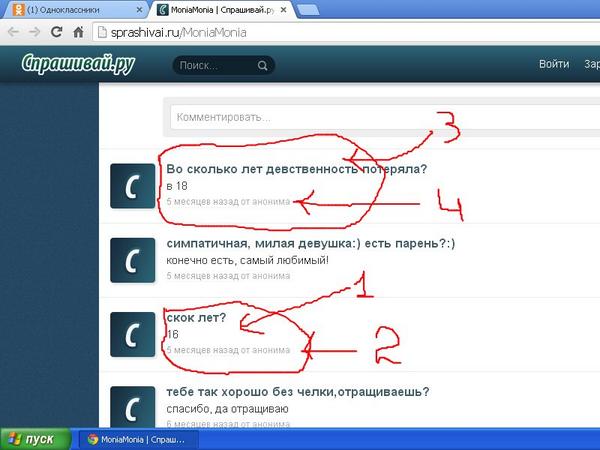Viewport: 600px width, 450px height.
Task: Focus the Комментировать comment field
Action: [x=385, y=117]
